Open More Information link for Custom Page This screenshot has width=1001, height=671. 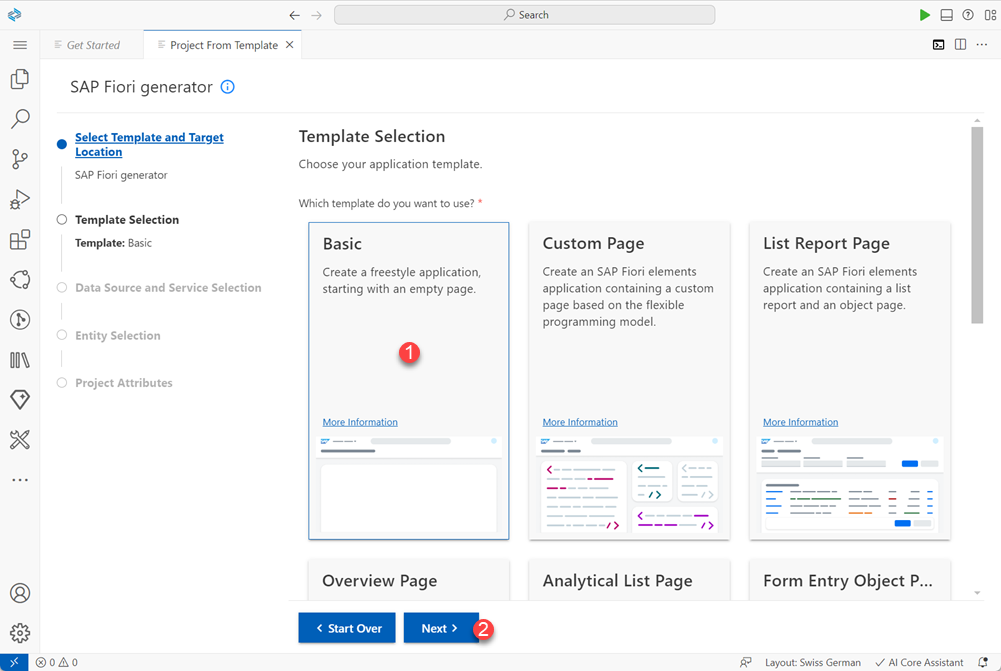click(580, 422)
